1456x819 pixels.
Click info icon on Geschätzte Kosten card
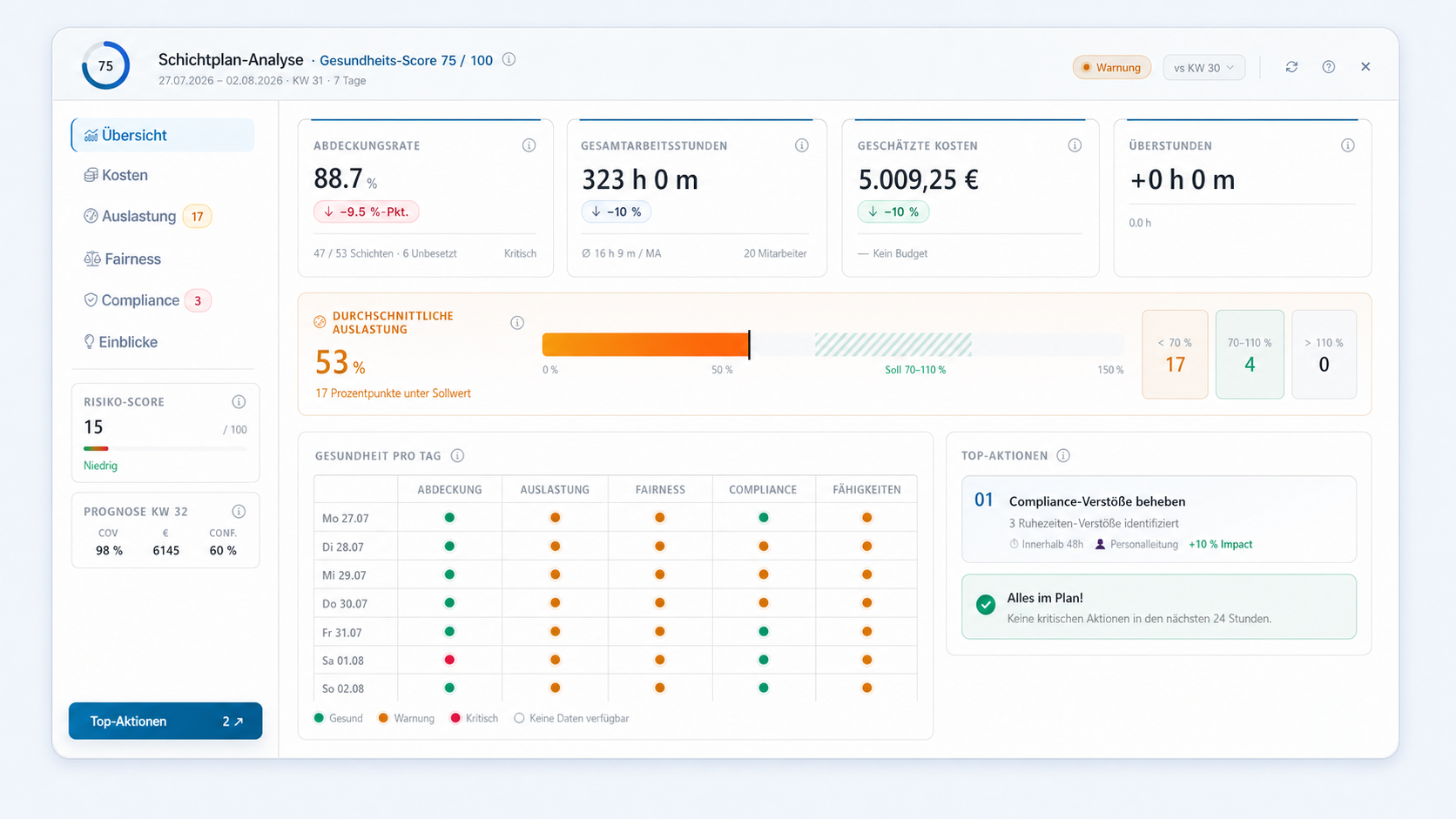pyautogui.click(x=1075, y=145)
